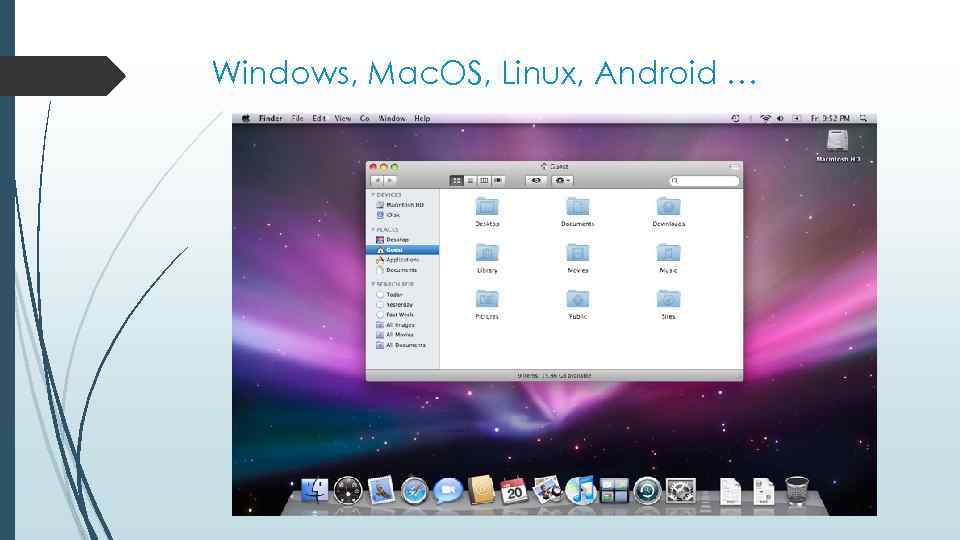Click the Quick Look eye button
Viewport: 960px width, 540px height.
536,180
